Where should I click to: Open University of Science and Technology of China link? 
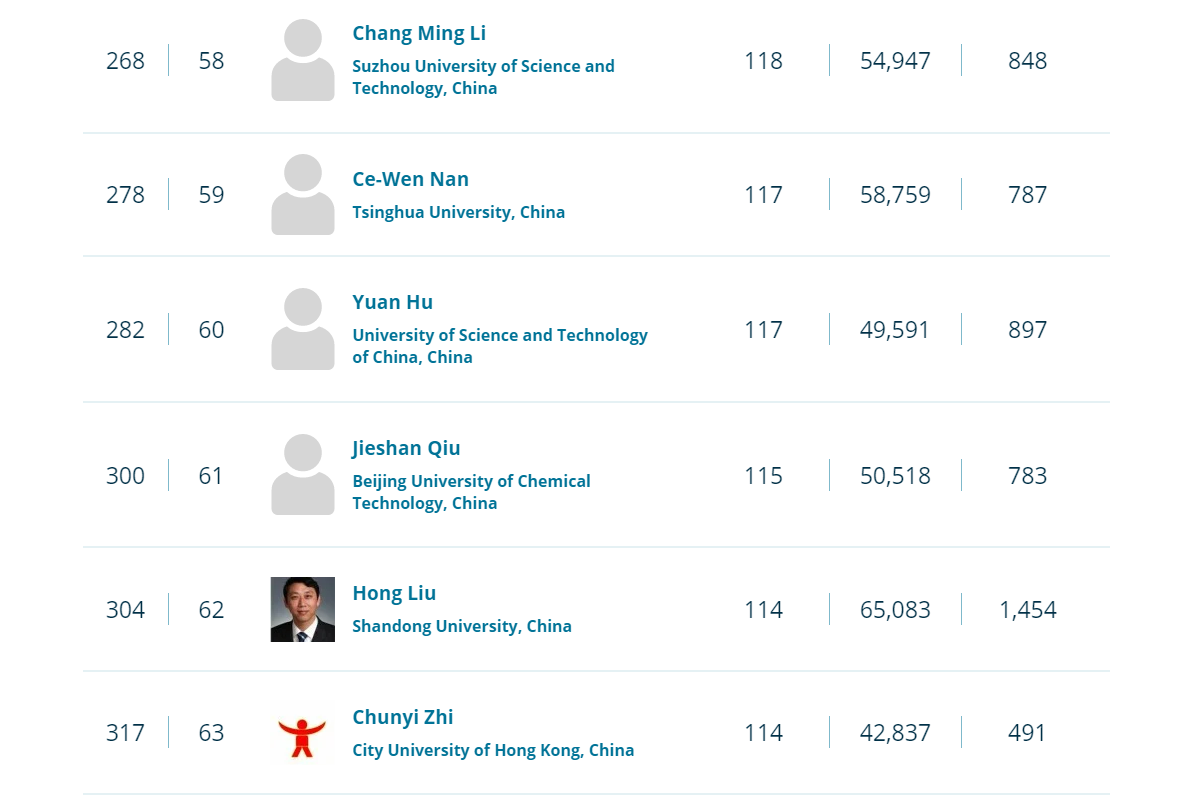click(500, 346)
